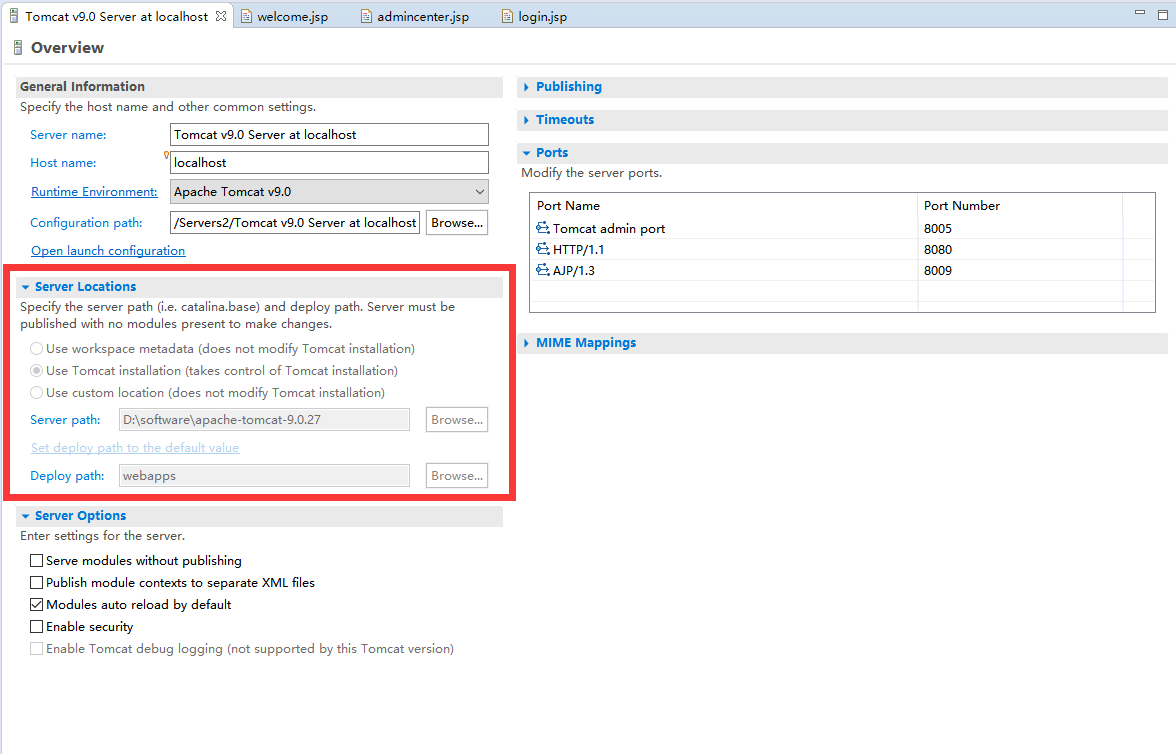Tick the Enable security checkbox
This screenshot has height=754, width=1176.
[x=36, y=626]
